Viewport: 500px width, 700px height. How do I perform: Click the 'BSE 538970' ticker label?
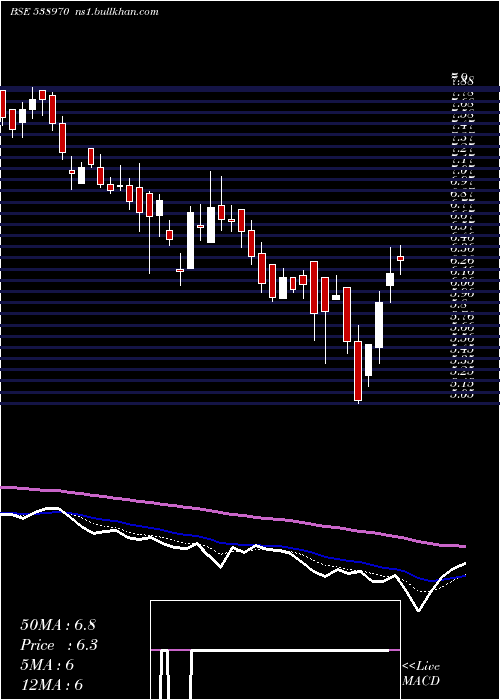[39, 12]
